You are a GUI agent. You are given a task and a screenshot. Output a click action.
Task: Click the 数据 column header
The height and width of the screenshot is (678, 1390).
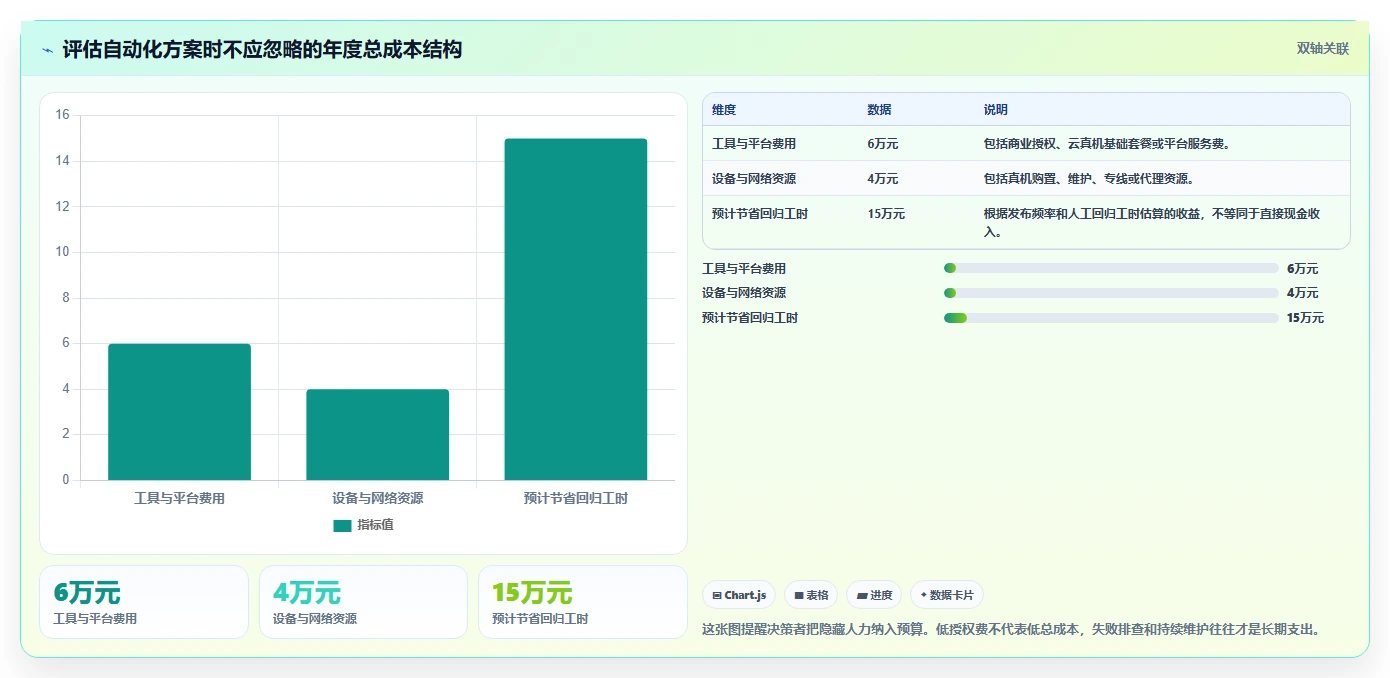(x=880, y=110)
